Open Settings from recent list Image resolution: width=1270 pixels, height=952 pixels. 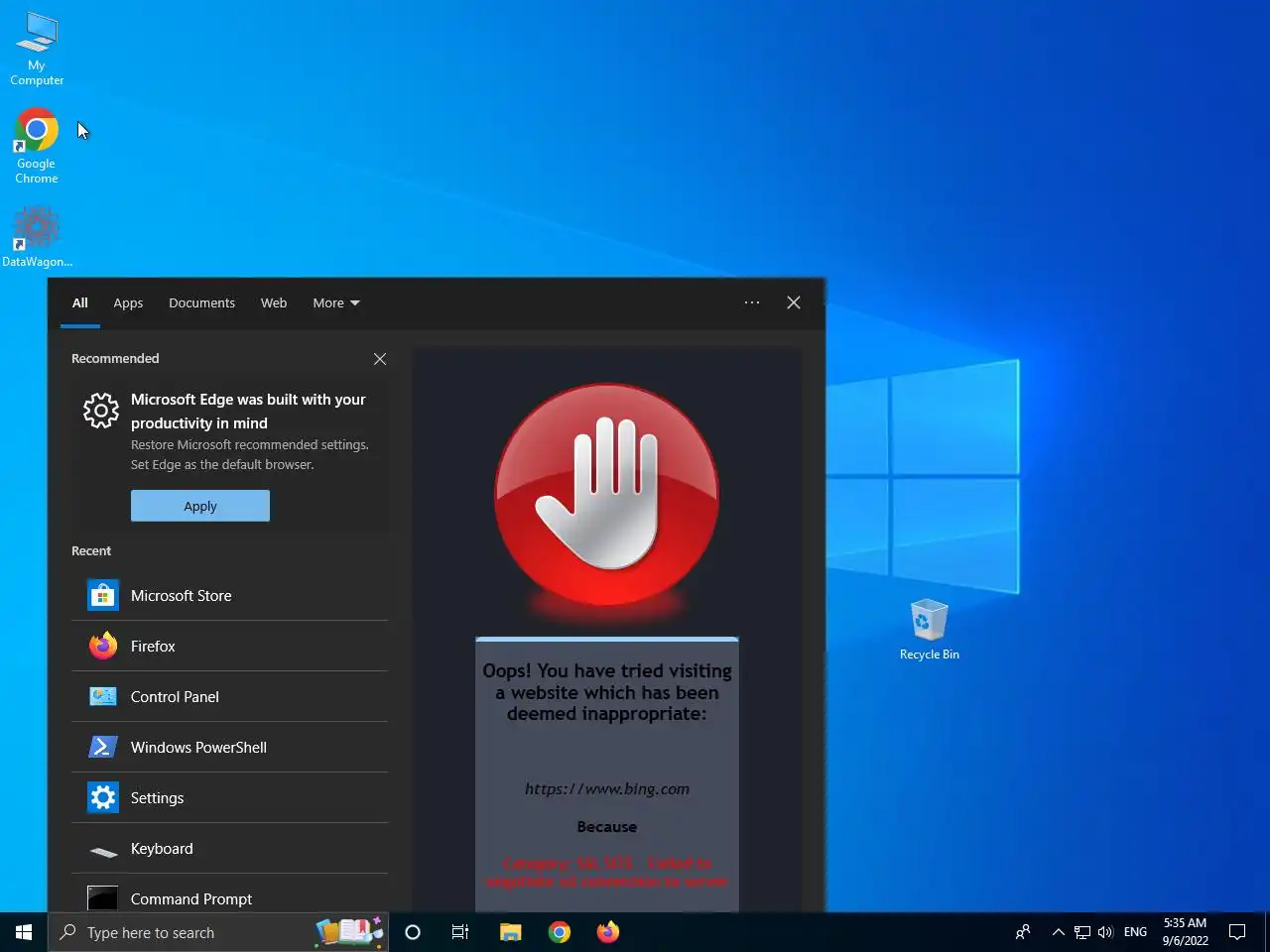[x=229, y=797]
